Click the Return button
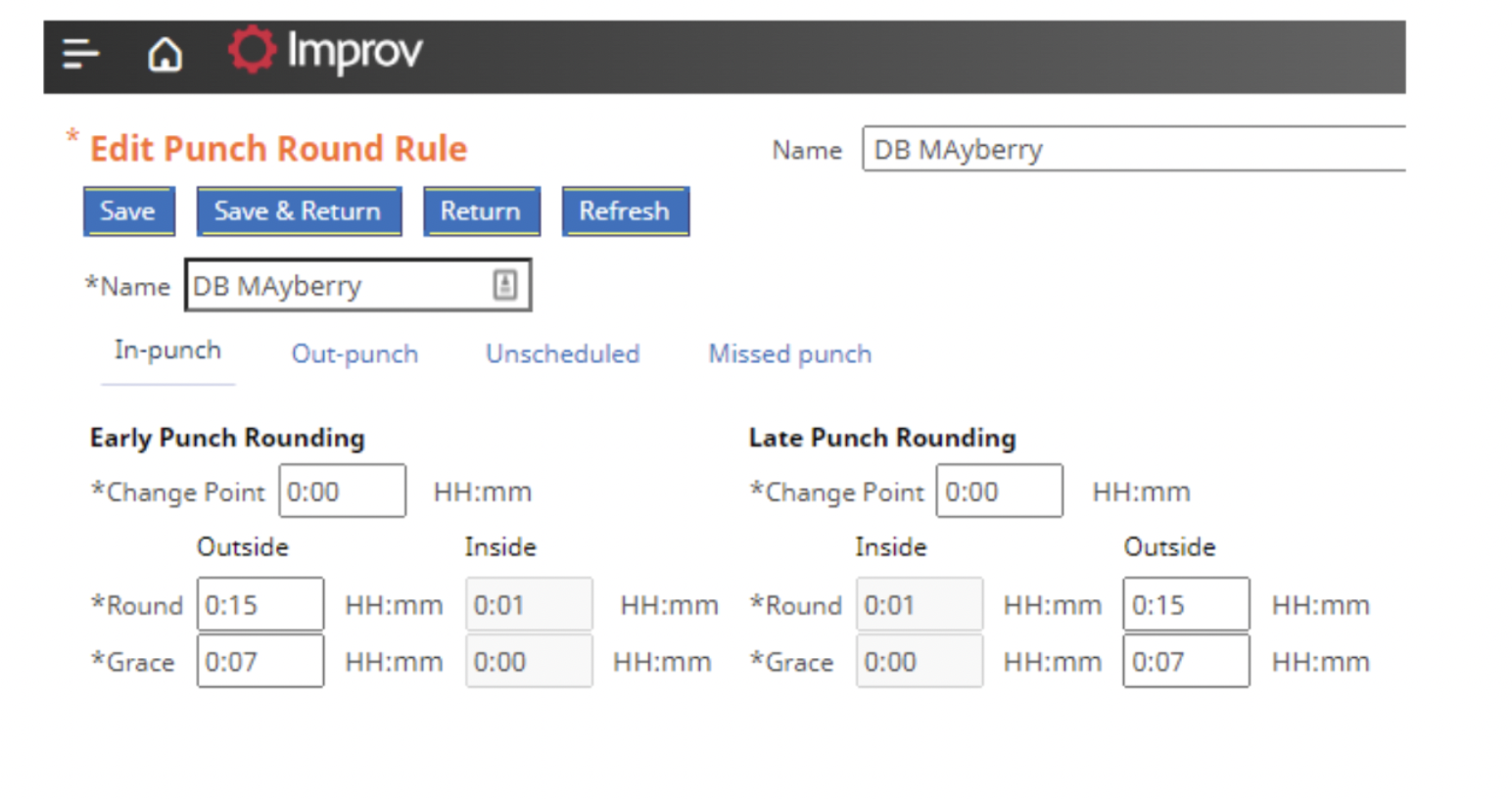Viewport: 1512px width, 799px height. pyautogui.click(x=481, y=211)
